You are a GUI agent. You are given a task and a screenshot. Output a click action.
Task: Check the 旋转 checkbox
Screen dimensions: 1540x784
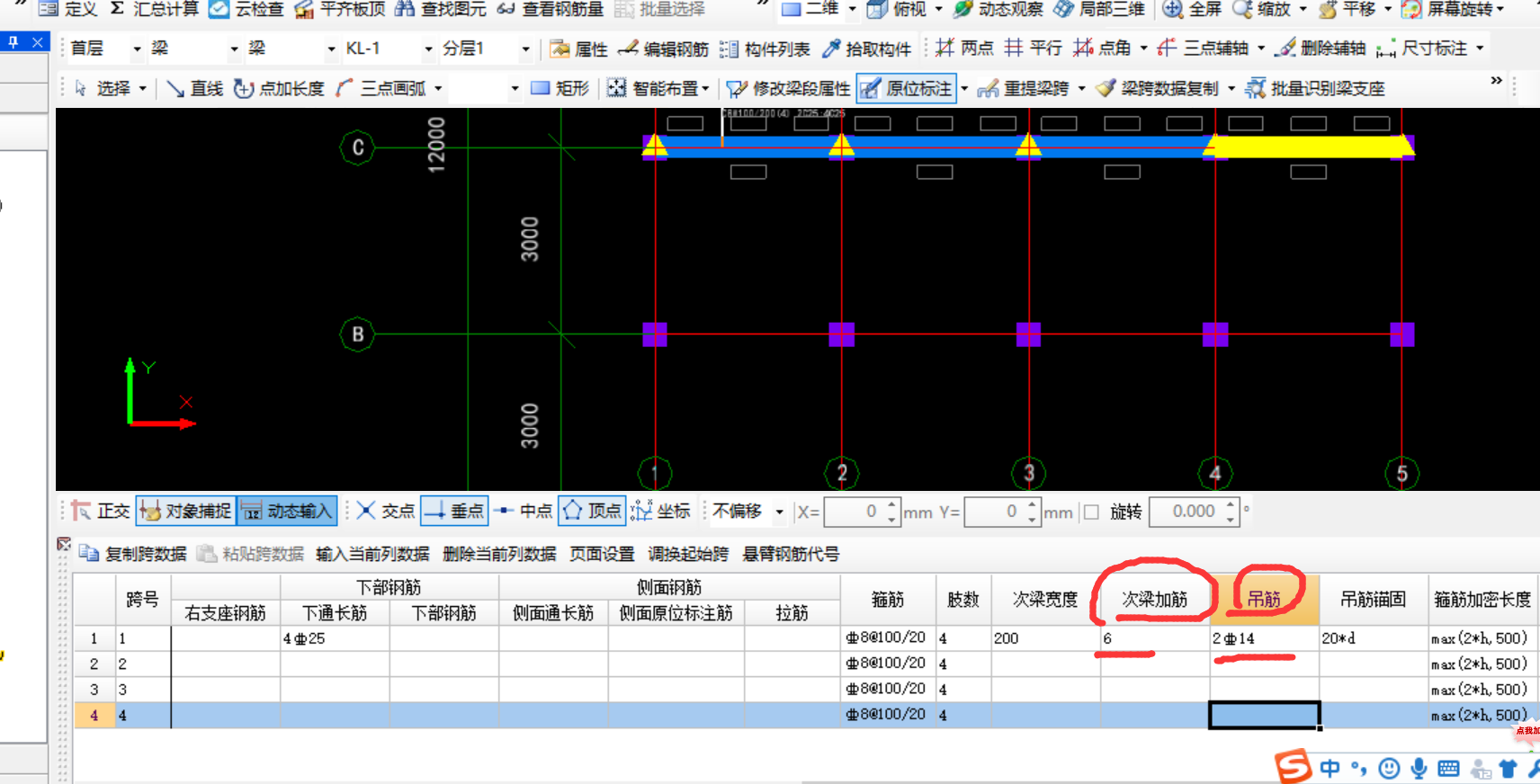point(1091,512)
